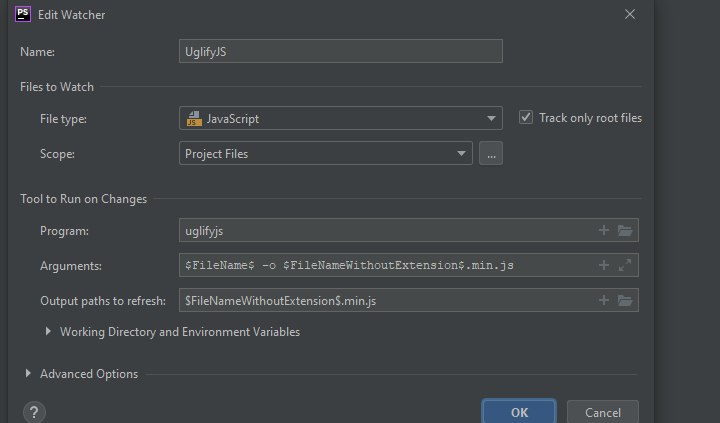Toggle Track only root files checkbox
This screenshot has height=423, width=720.
coord(526,118)
